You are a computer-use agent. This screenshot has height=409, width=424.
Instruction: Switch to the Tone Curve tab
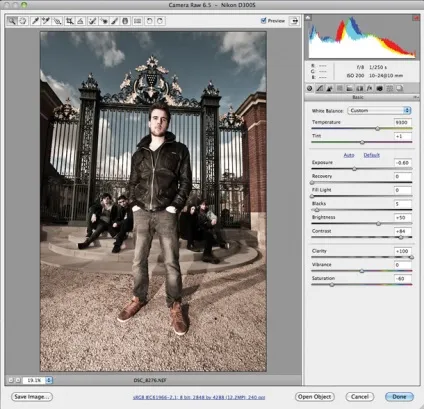(320, 88)
